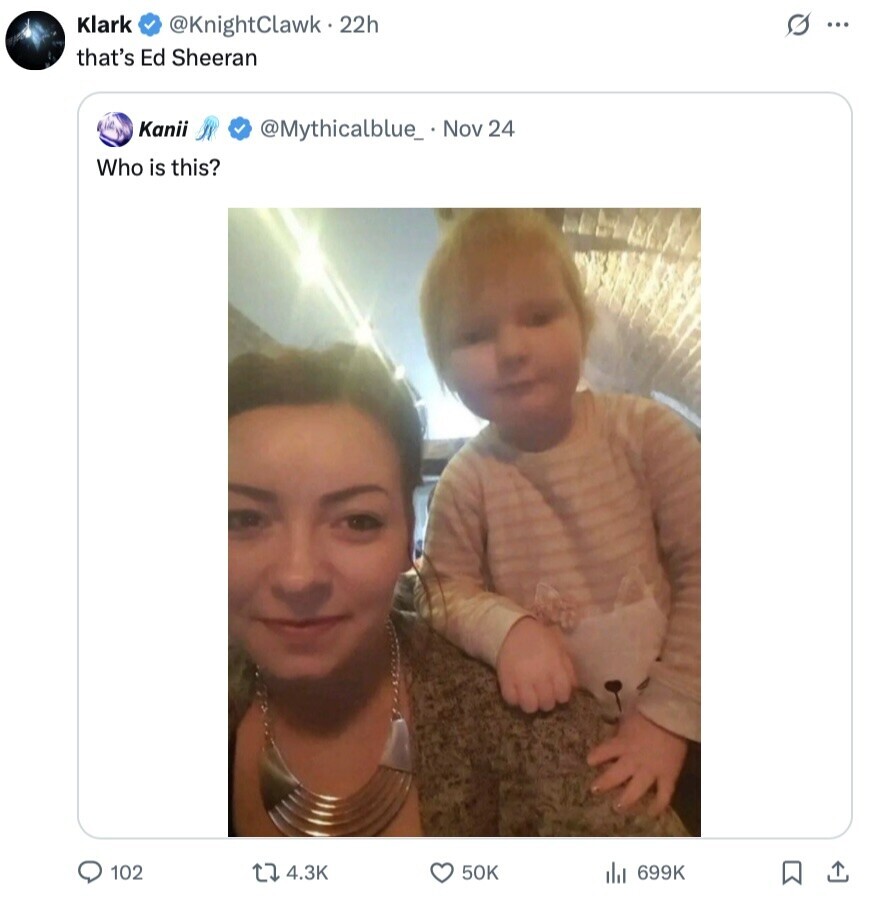Click Klark's blue verified badge
This screenshot has height=900, width=870.
[x=151, y=25]
